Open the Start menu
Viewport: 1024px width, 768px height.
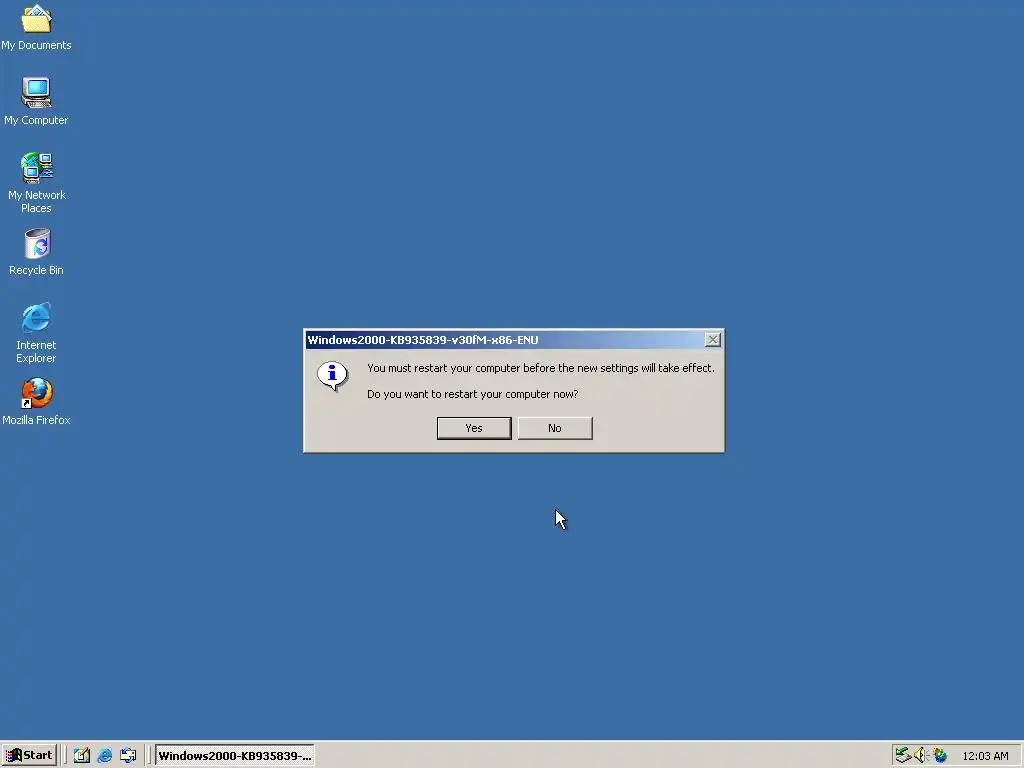click(29, 756)
